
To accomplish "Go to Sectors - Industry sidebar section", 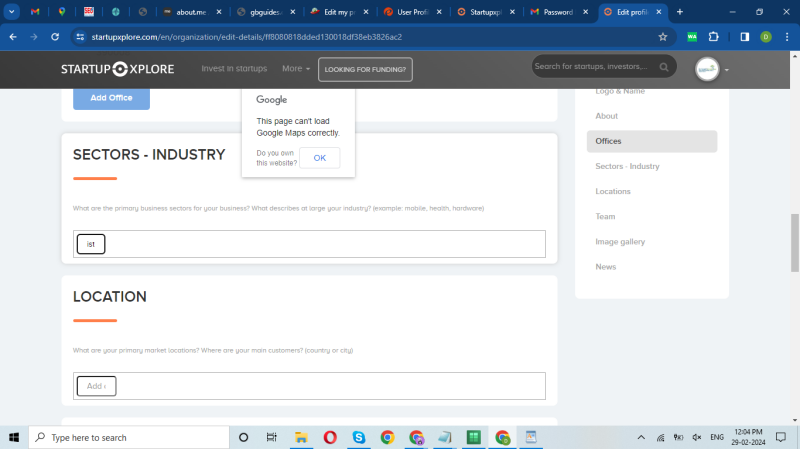I will (x=627, y=166).
